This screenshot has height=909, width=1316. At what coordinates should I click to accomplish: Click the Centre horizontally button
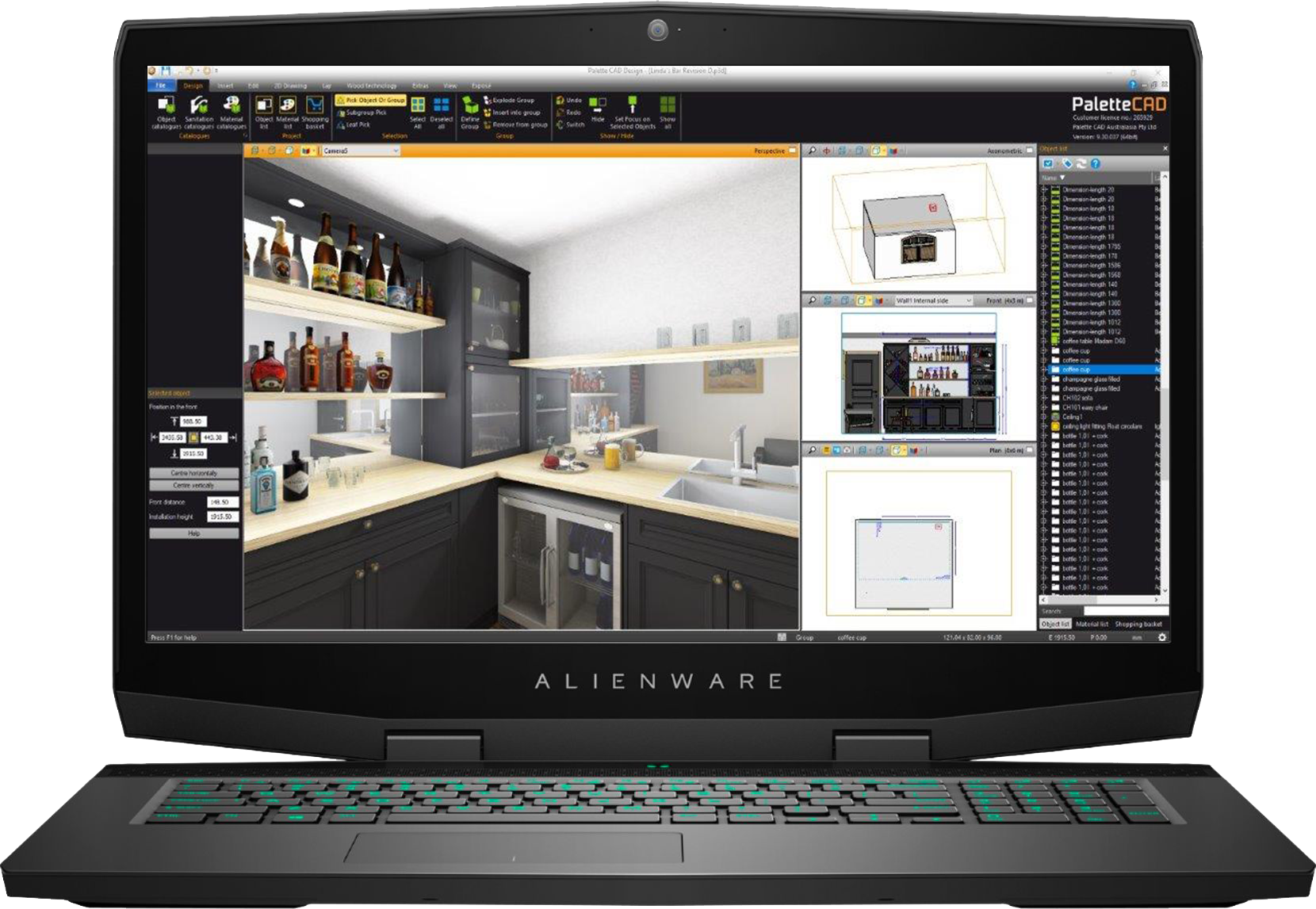coord(193,473)
